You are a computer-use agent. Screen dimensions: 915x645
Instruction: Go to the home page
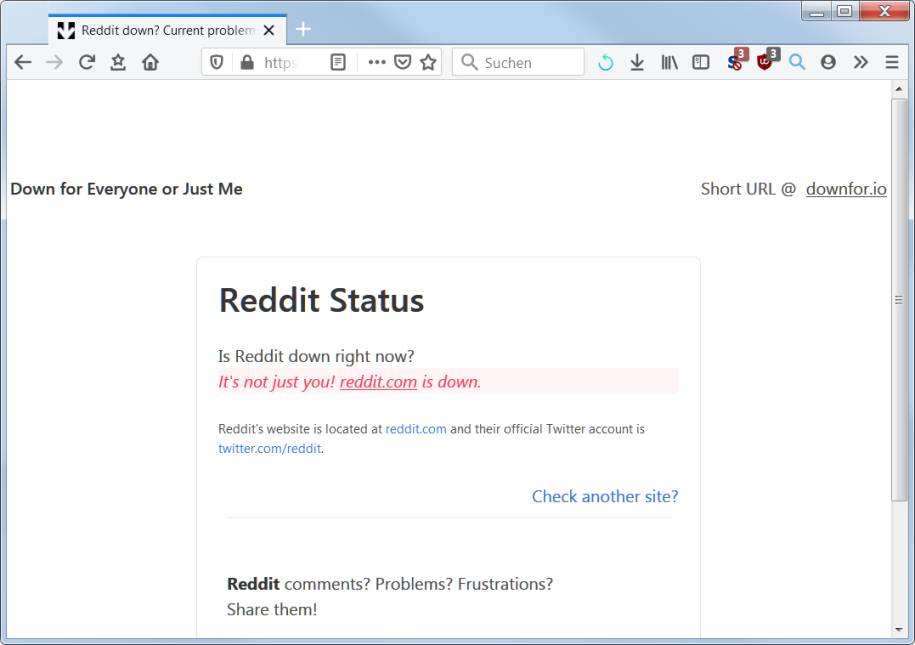150,62
